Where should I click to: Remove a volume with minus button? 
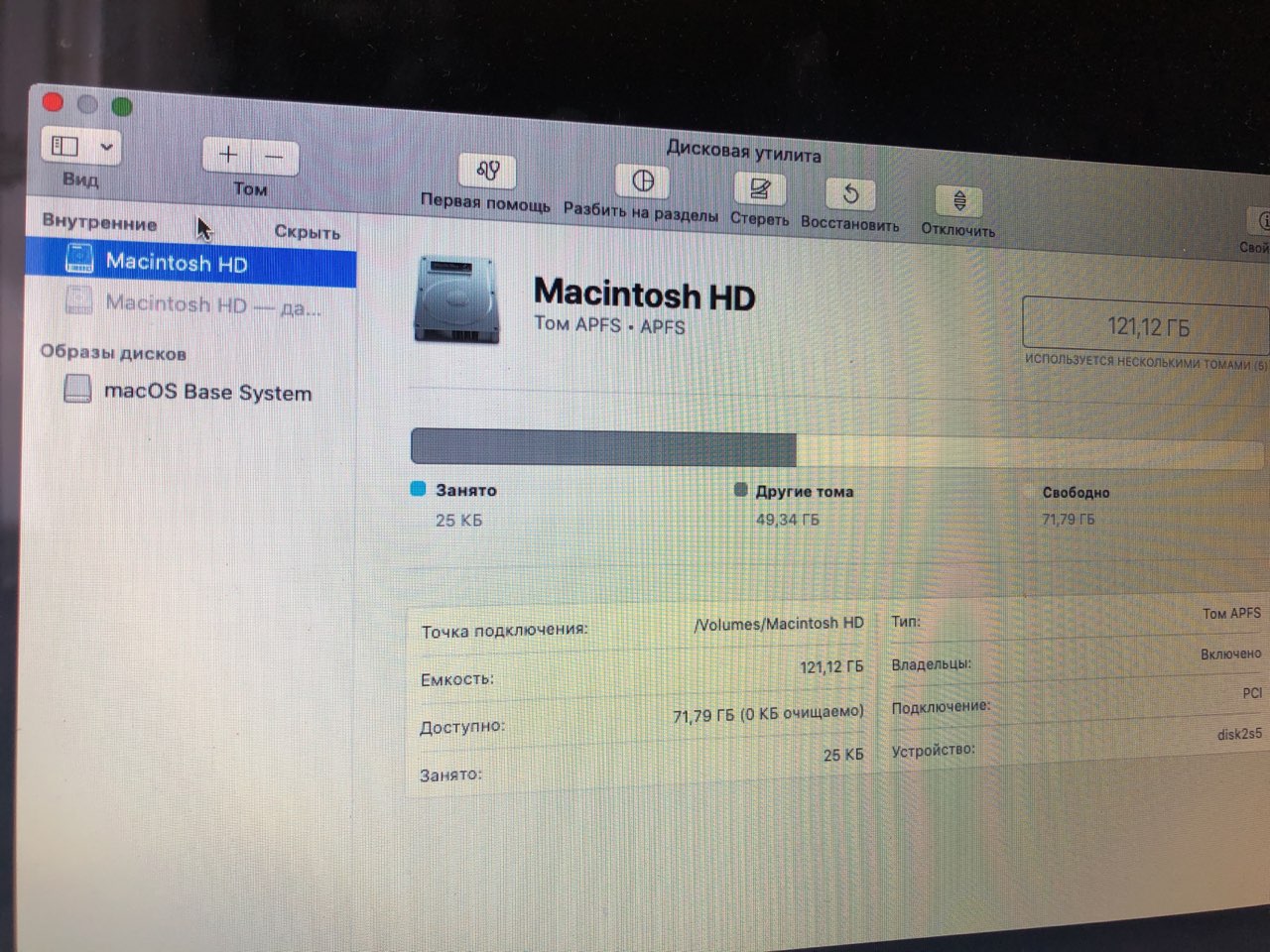click(275, 158)
